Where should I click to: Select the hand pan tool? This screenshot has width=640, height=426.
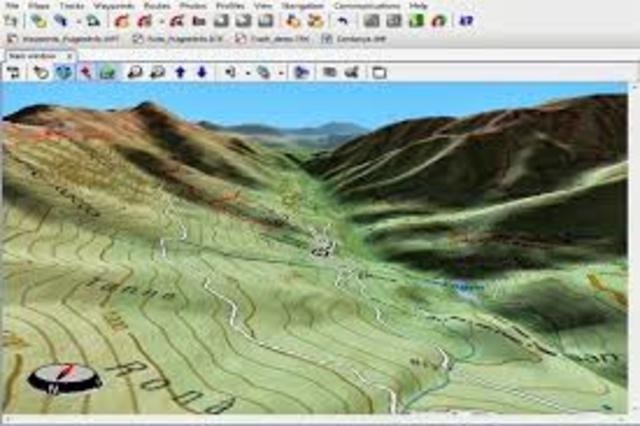coord(41,73)
